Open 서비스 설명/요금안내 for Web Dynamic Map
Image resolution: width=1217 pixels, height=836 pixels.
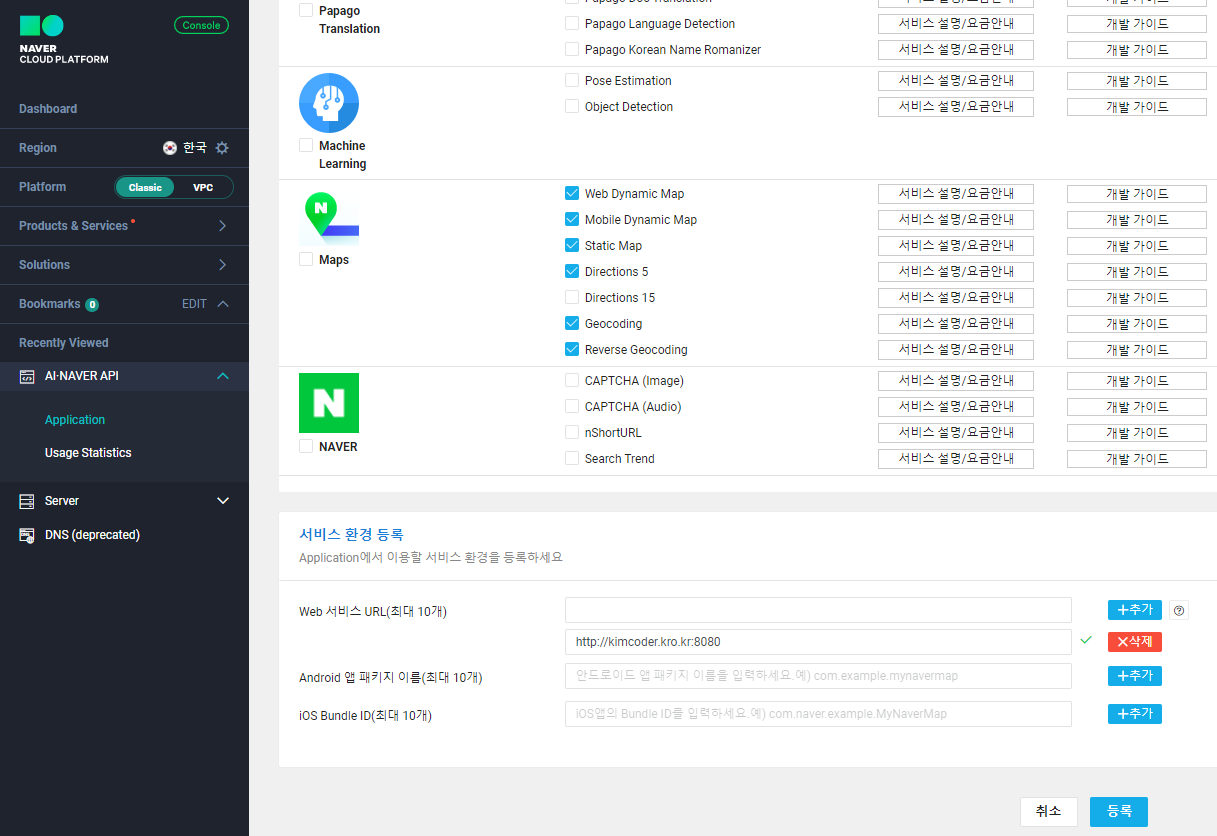[x=956, y=194]
